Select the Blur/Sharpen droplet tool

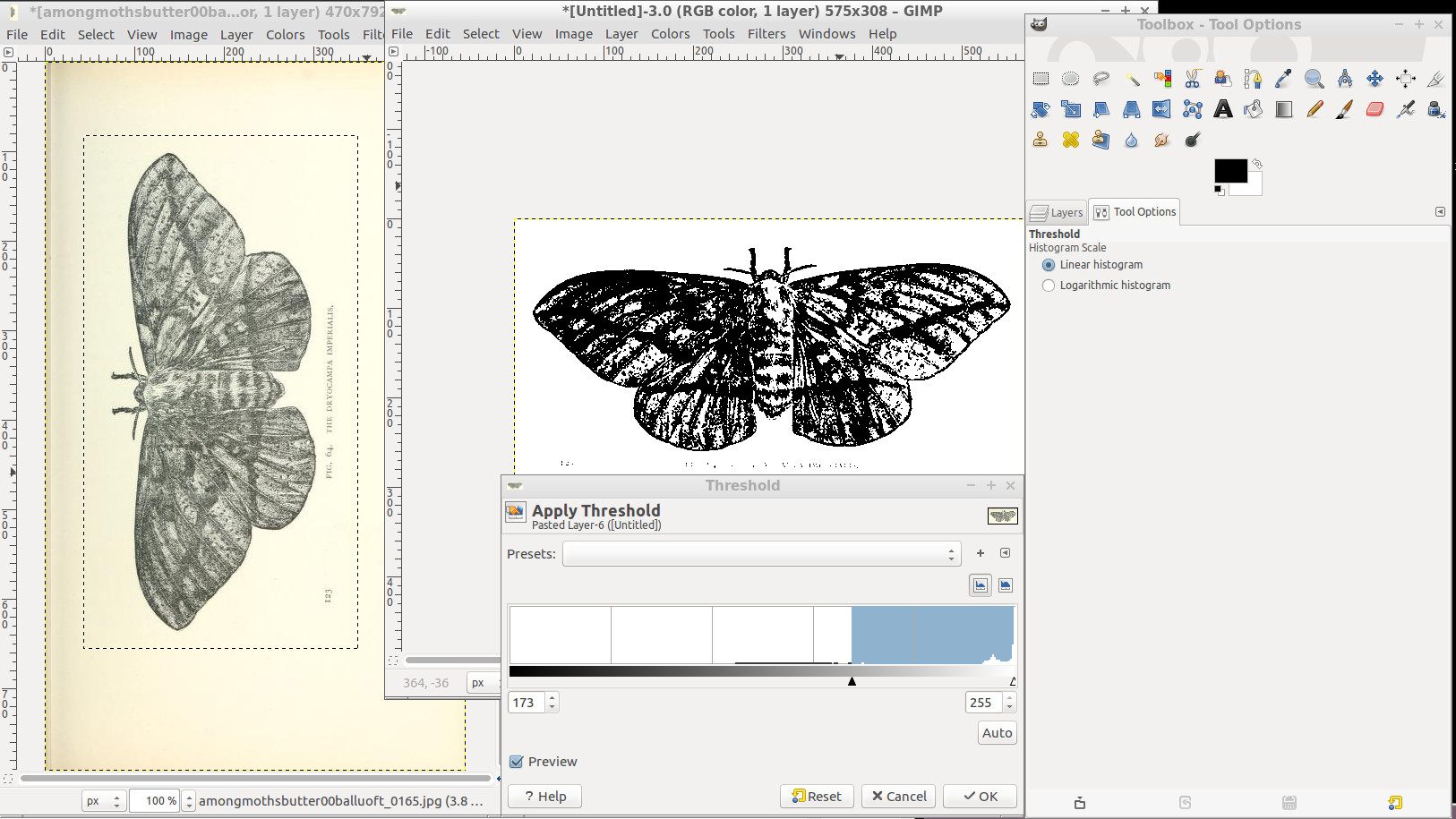coord(1132,140)
